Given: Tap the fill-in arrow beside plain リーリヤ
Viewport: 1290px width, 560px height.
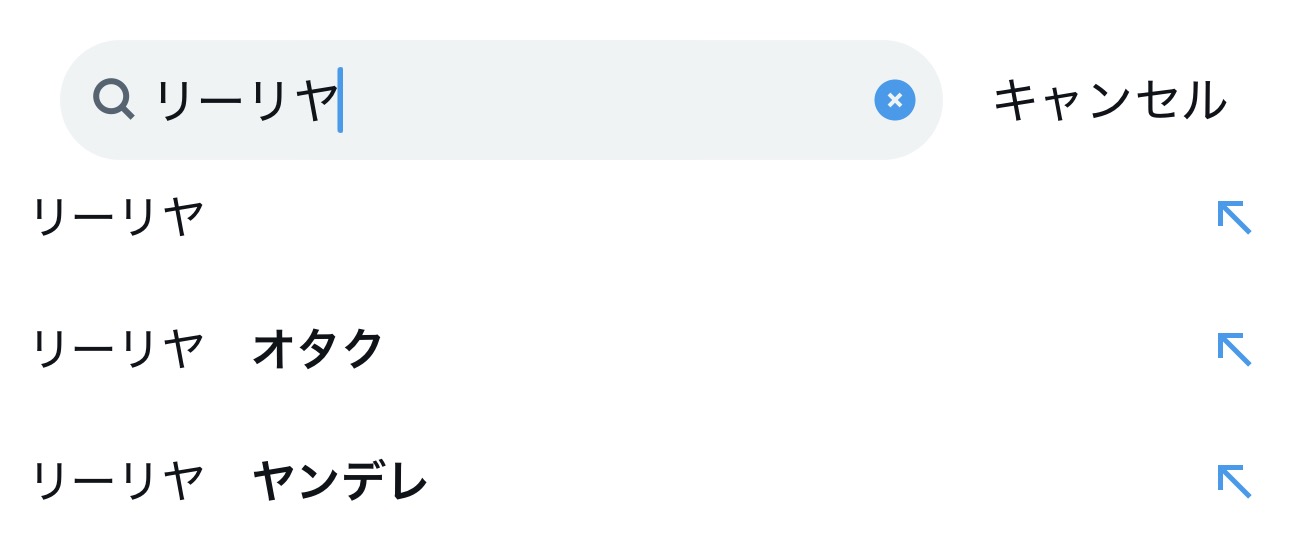Looking at the screenshot, I should tap(1234, 217).
